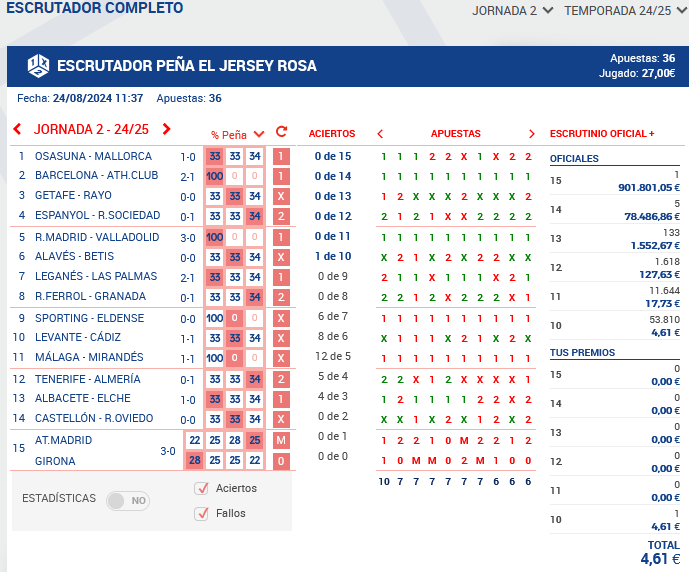689x572 pixels.
Task: Click the Sporting - Eldense match name
Action: [89, 318]
